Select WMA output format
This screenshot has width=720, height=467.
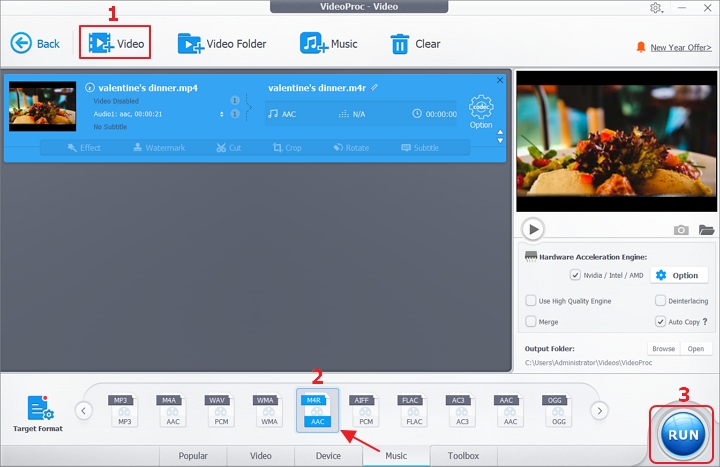click(x=268, y=410)
